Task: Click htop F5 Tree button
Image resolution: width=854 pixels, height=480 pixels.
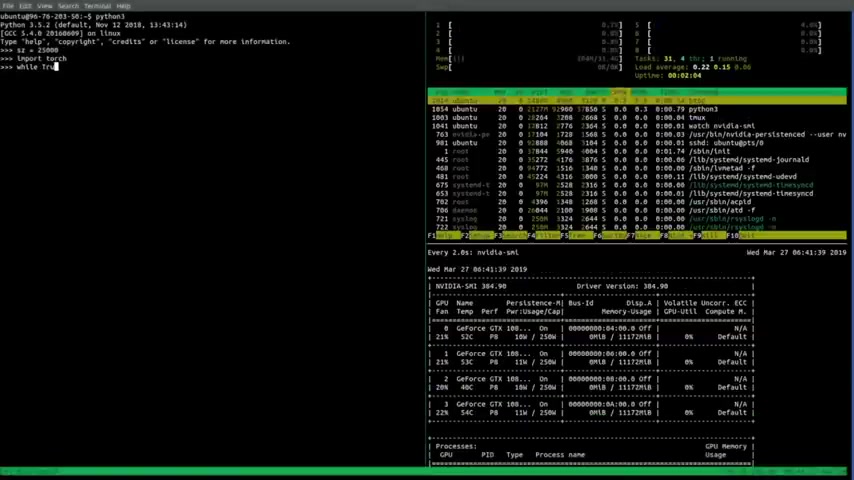Action: (577, 235)
